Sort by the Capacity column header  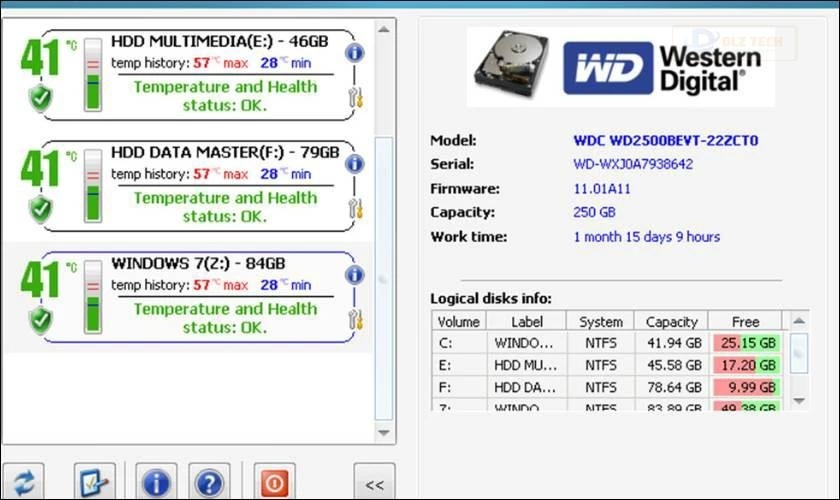click(x=672, y=322)
